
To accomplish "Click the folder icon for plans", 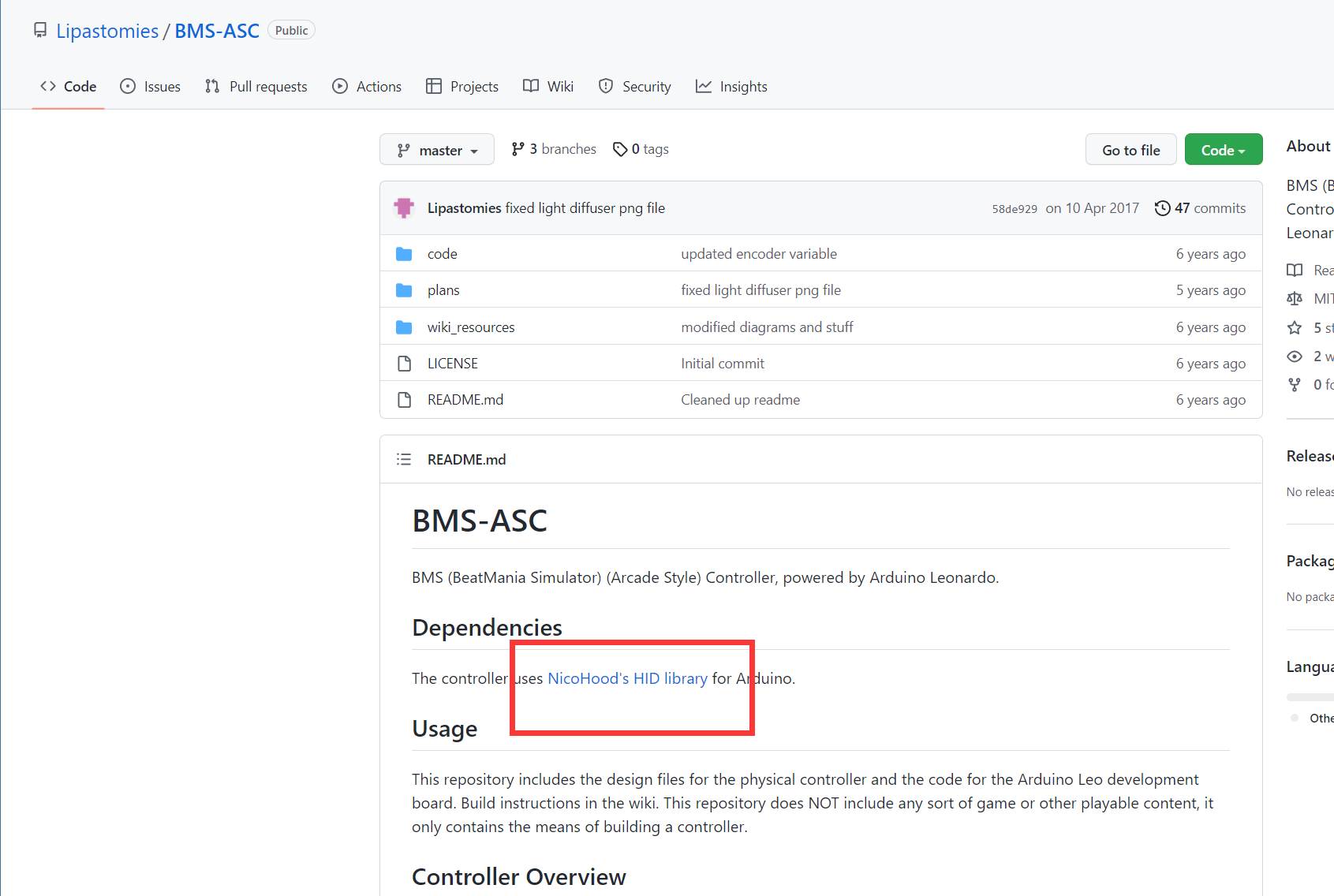I will coord(404,290).
